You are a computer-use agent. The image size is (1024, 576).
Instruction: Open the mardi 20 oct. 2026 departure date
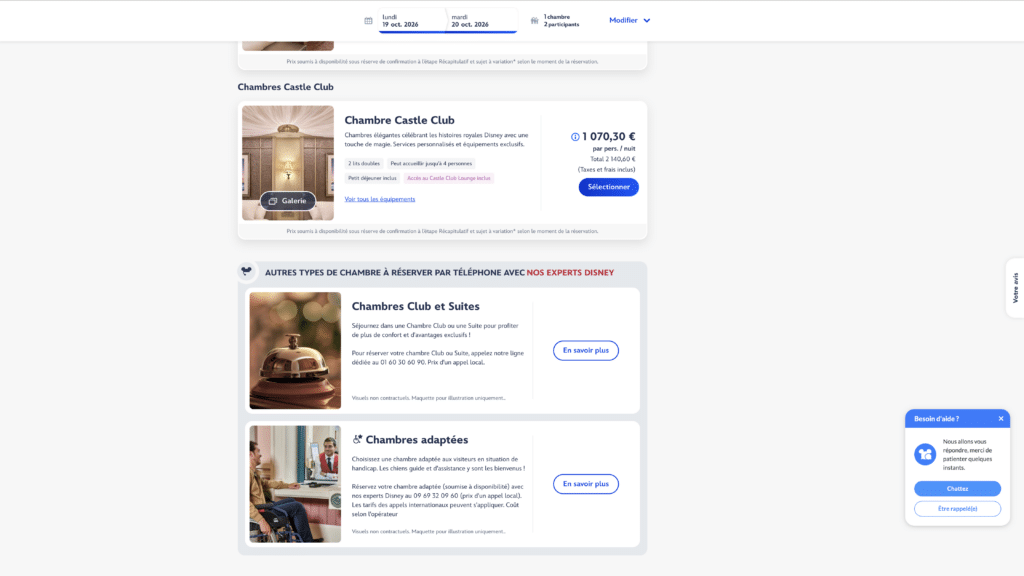tap(481, 20)
